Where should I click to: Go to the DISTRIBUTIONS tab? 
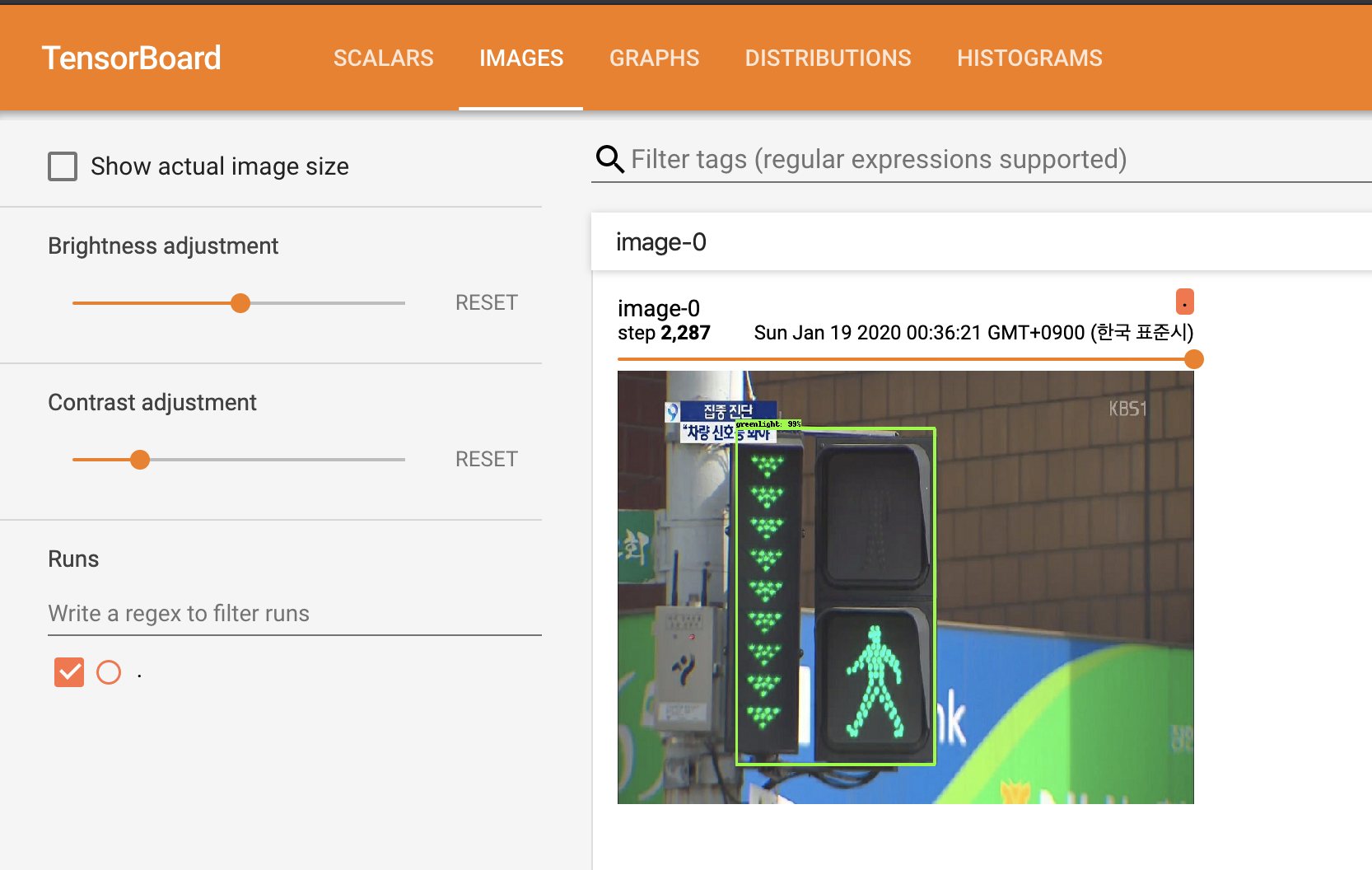(x=828, y=58)
